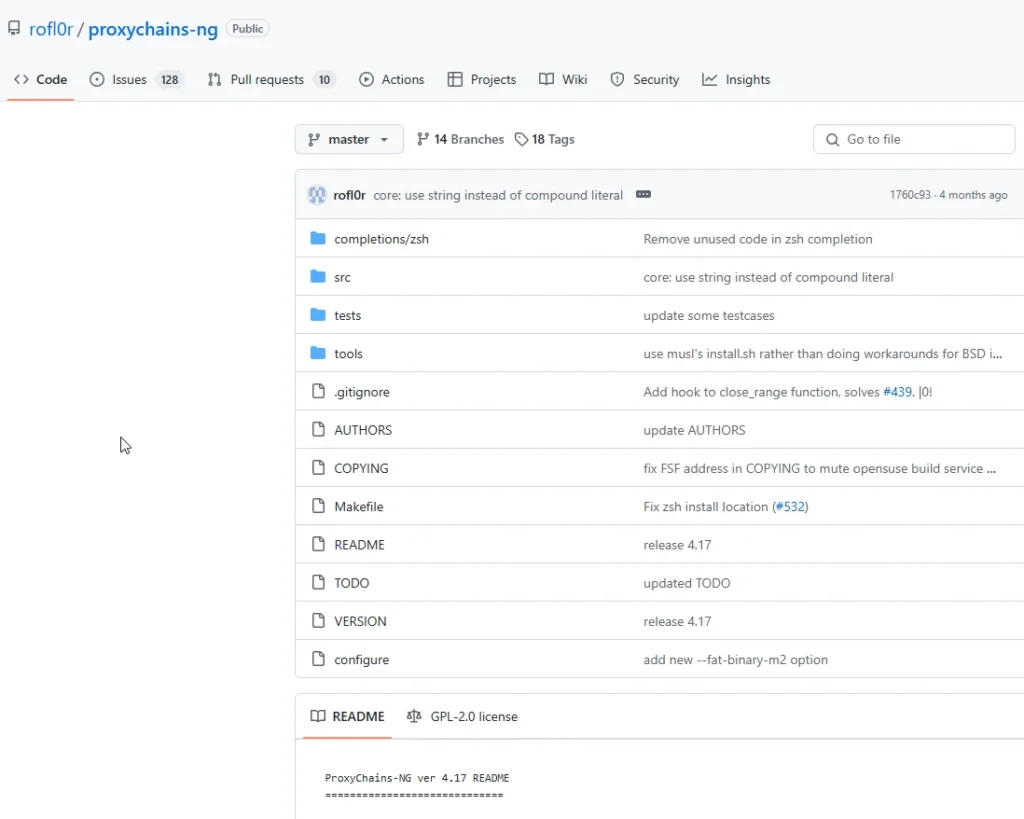Open commit 'updated TODO'

tap(686, 583)
